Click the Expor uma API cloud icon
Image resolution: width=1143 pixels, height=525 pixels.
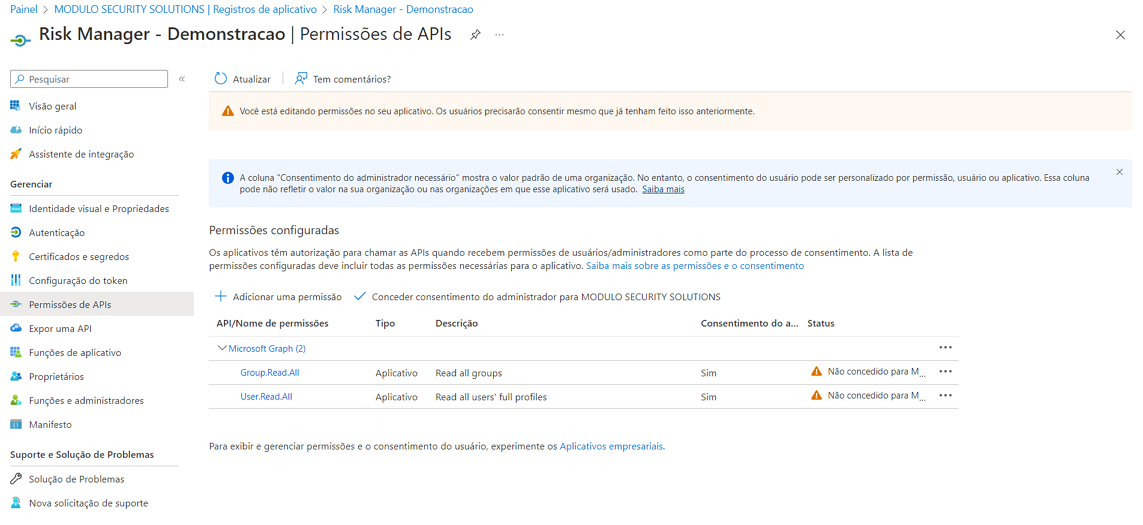click(16, 328)
